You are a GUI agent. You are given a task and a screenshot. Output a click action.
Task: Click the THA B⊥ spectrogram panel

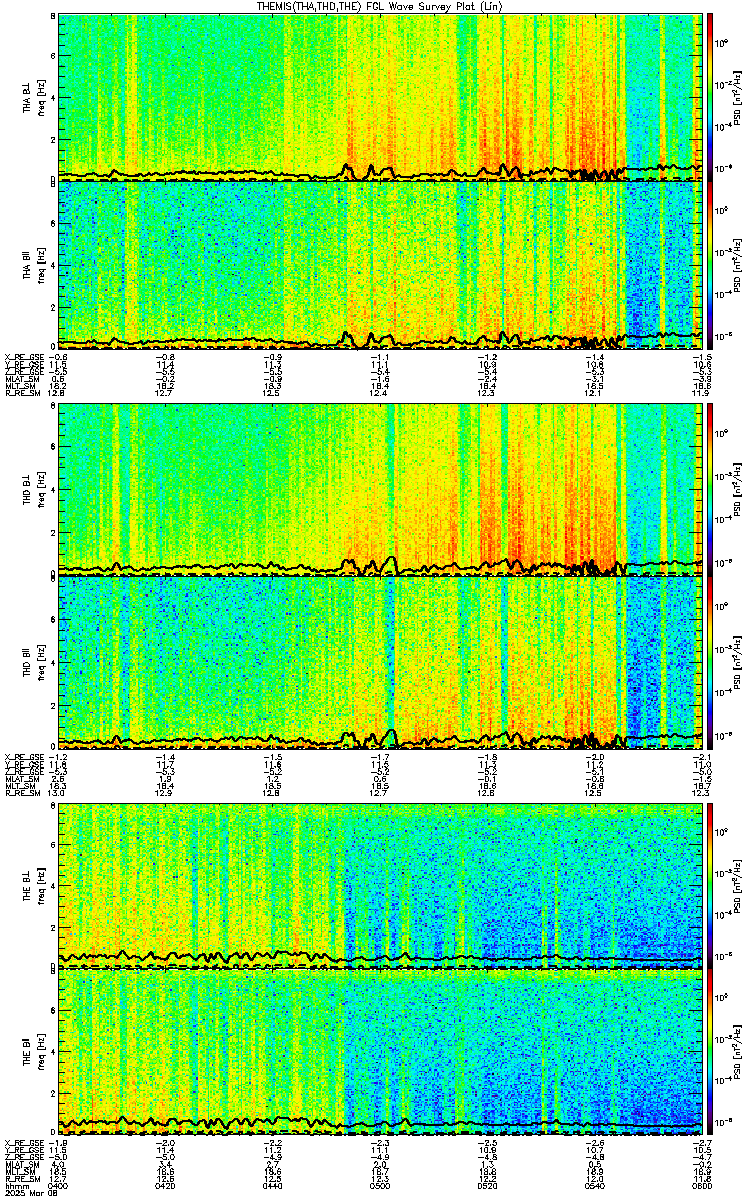[x=380, y=97]
